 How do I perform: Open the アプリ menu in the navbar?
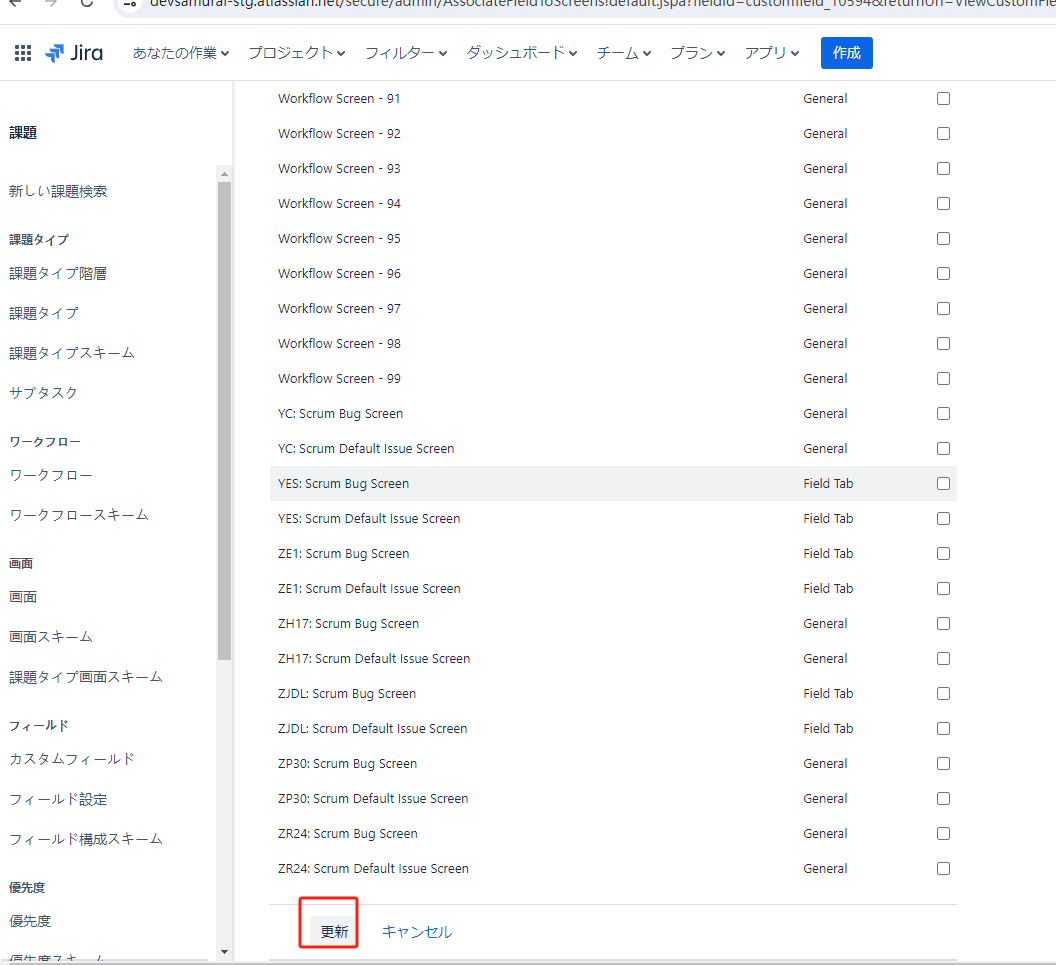coord(772,53)
